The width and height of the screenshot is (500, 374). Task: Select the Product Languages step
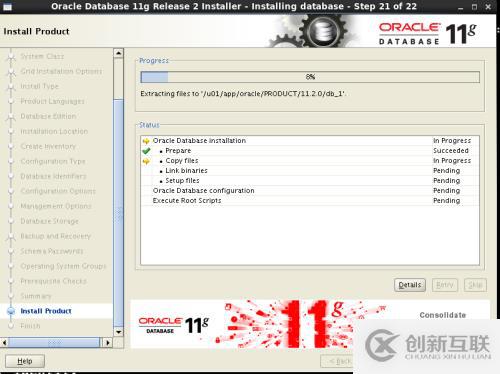tap(52, 101)
